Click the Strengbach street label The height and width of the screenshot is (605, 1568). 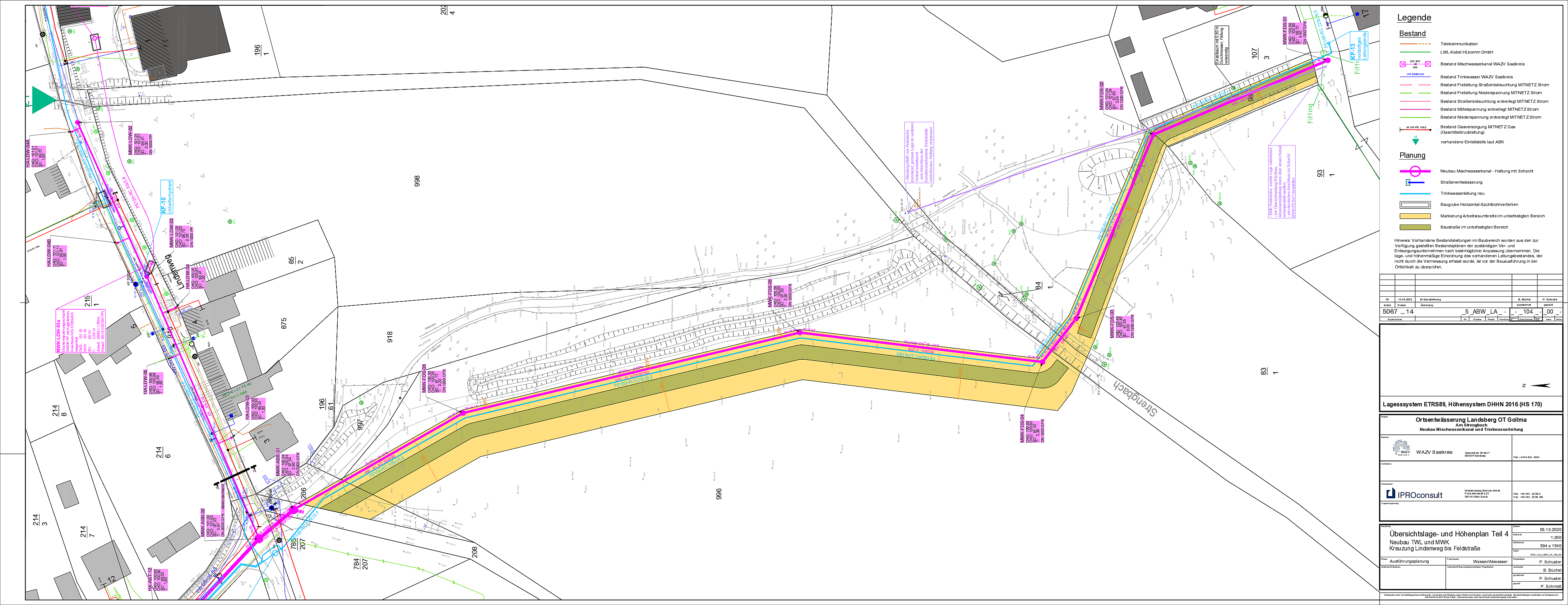pyautogui.click(x=1134, y=398)
